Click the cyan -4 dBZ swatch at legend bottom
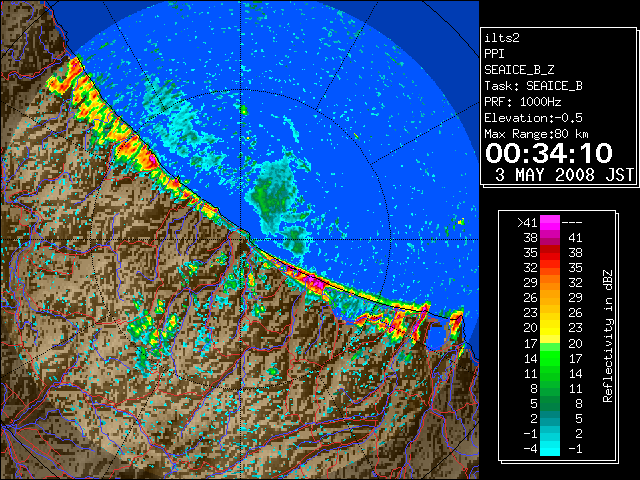Image resolution: width=640 pixels, height=480 pixels. (x=550, y=448)
